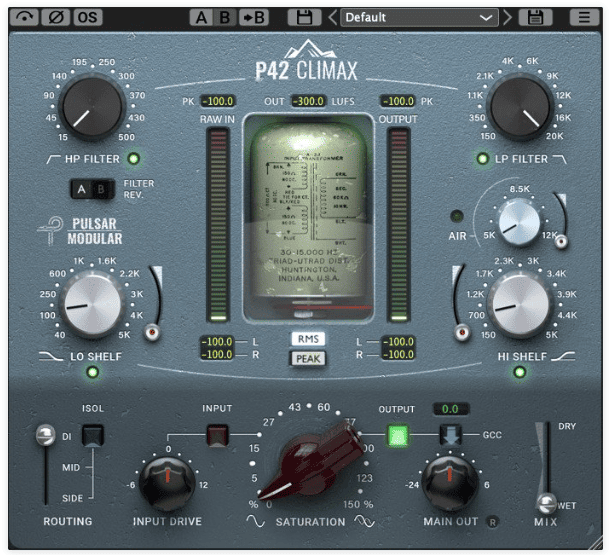Click the LO SHELF frequency knob
Viewport: 612px width, 555px height.
(x=93, y=305)
